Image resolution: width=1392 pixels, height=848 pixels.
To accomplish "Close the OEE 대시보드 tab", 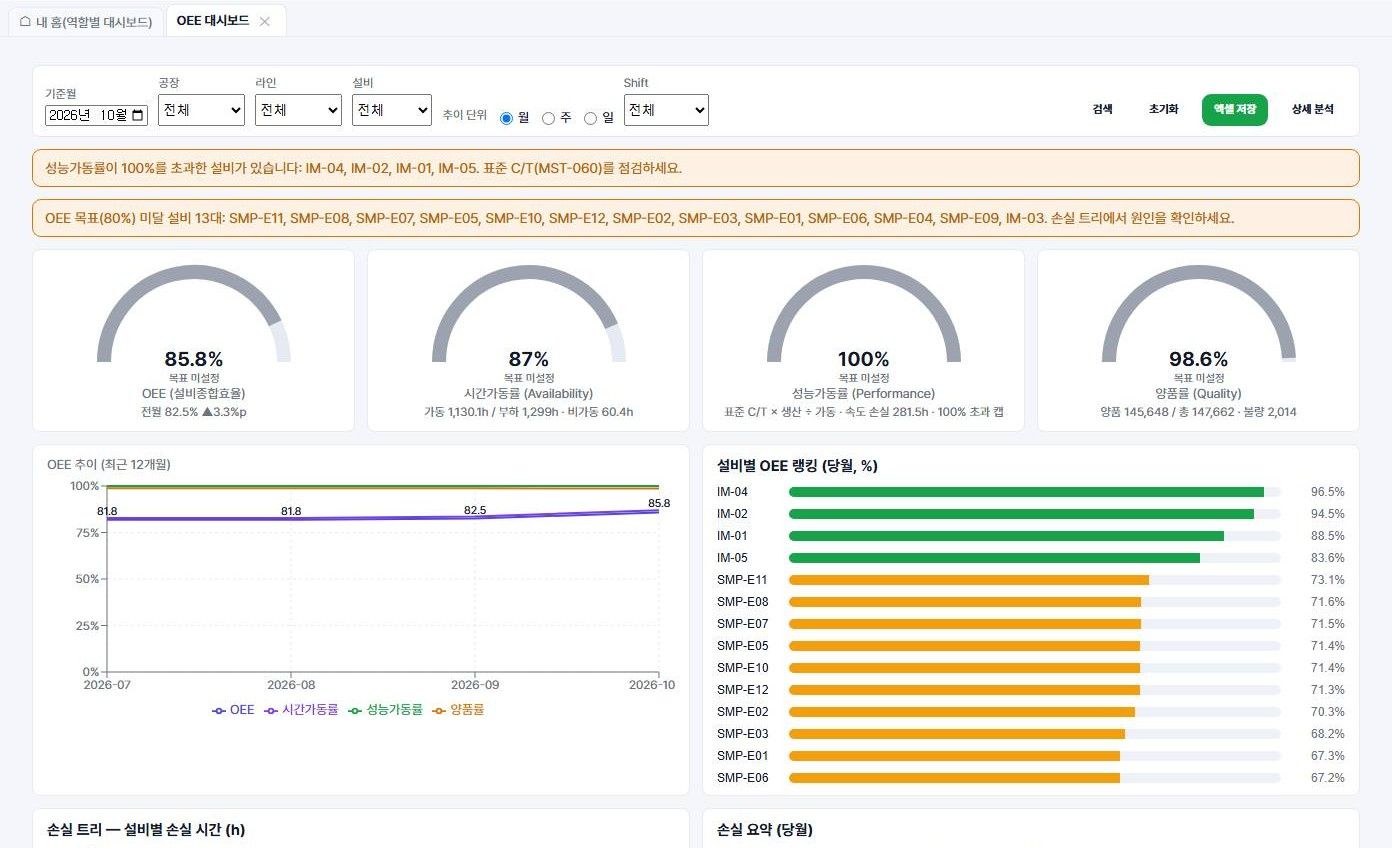I will tap(265, 21).
